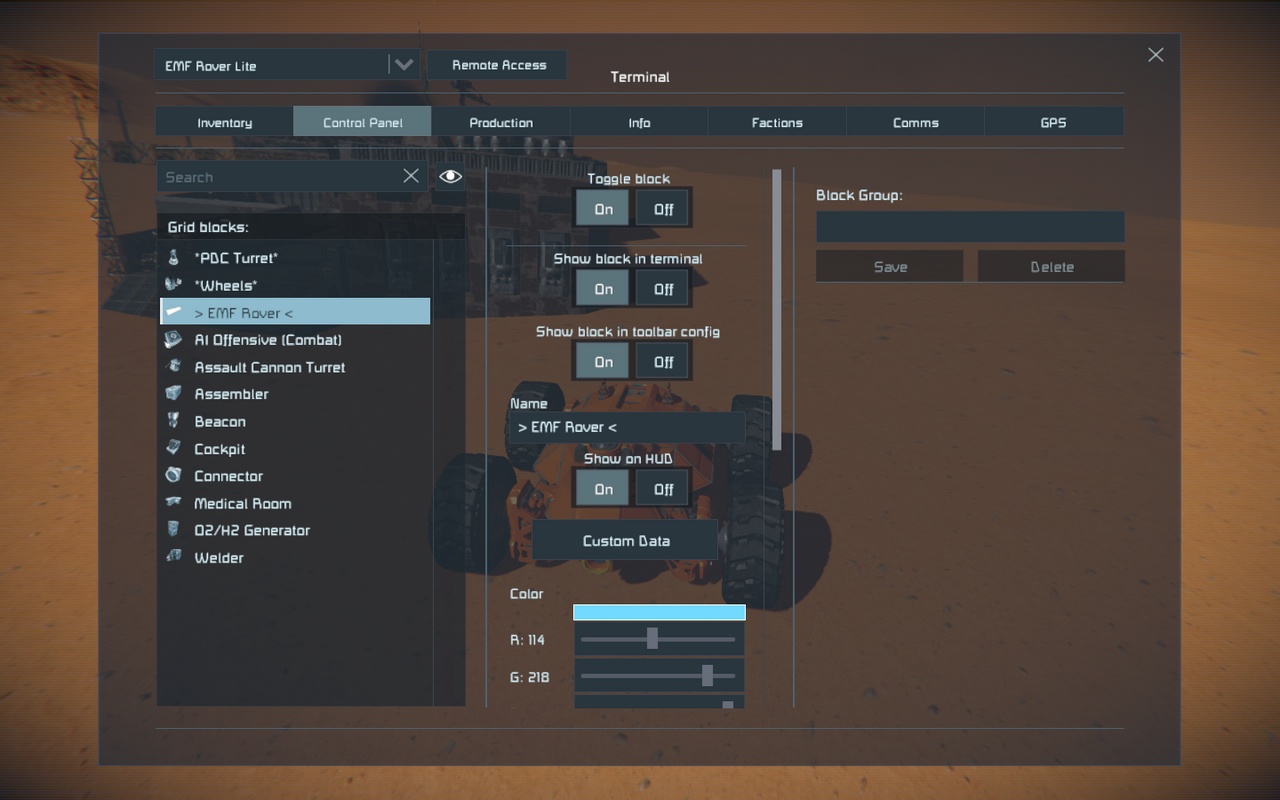Click the light blue color preview swatch
1280x800 pixels.
click(x=659, y=612)
